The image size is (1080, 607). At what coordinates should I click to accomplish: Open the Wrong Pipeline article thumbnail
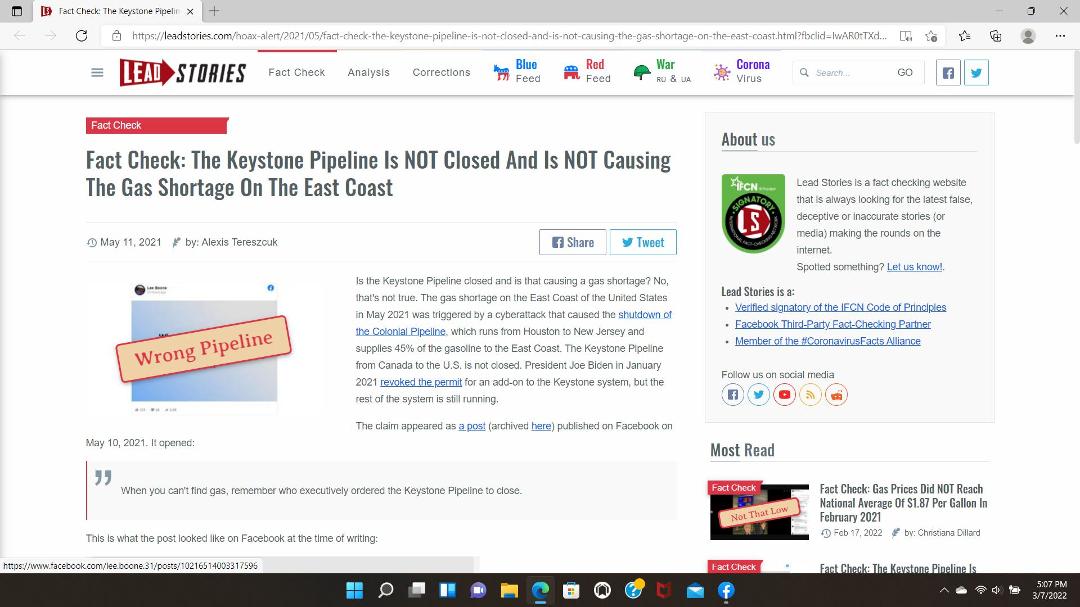[205, 347]
